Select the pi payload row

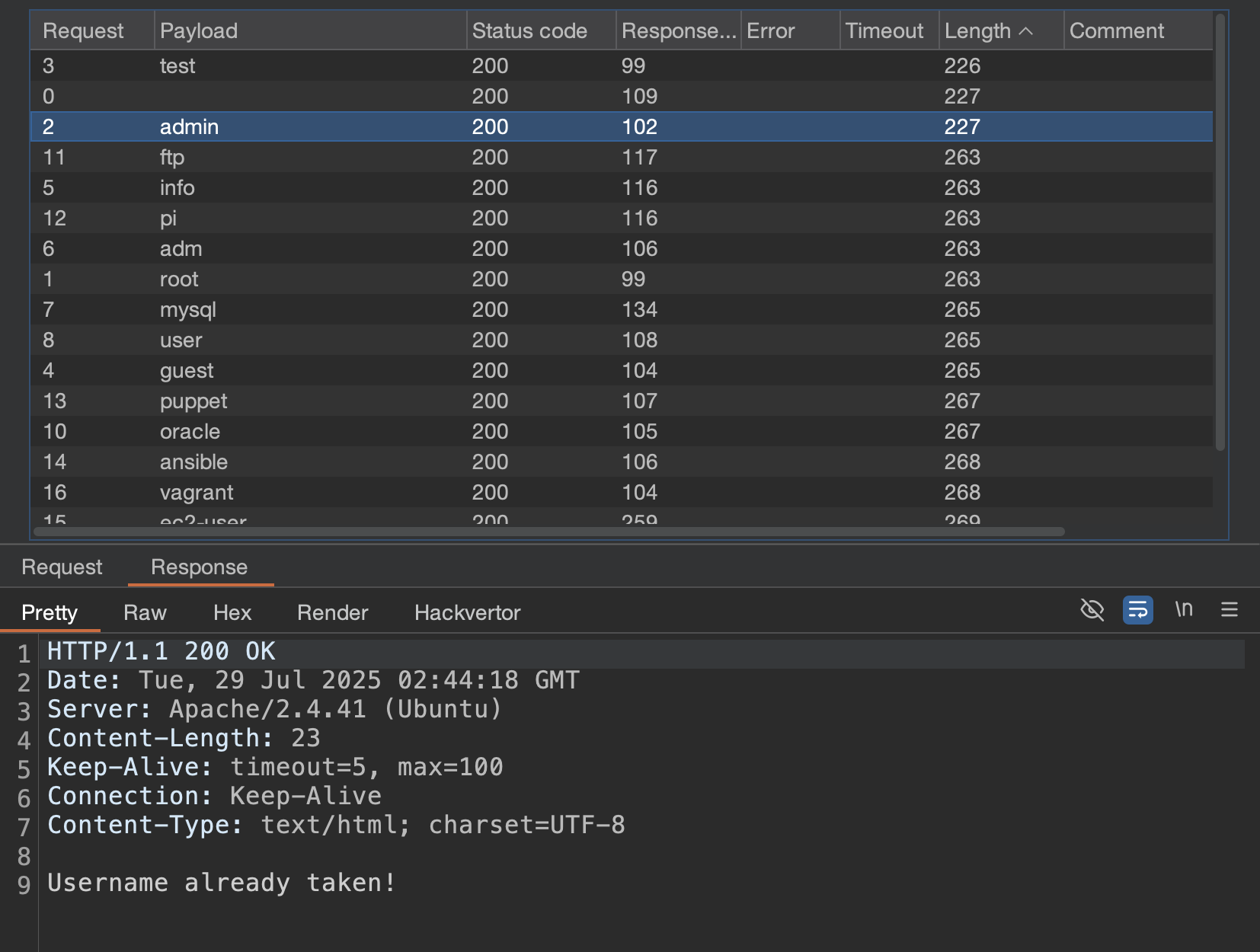tap(622, 218)
